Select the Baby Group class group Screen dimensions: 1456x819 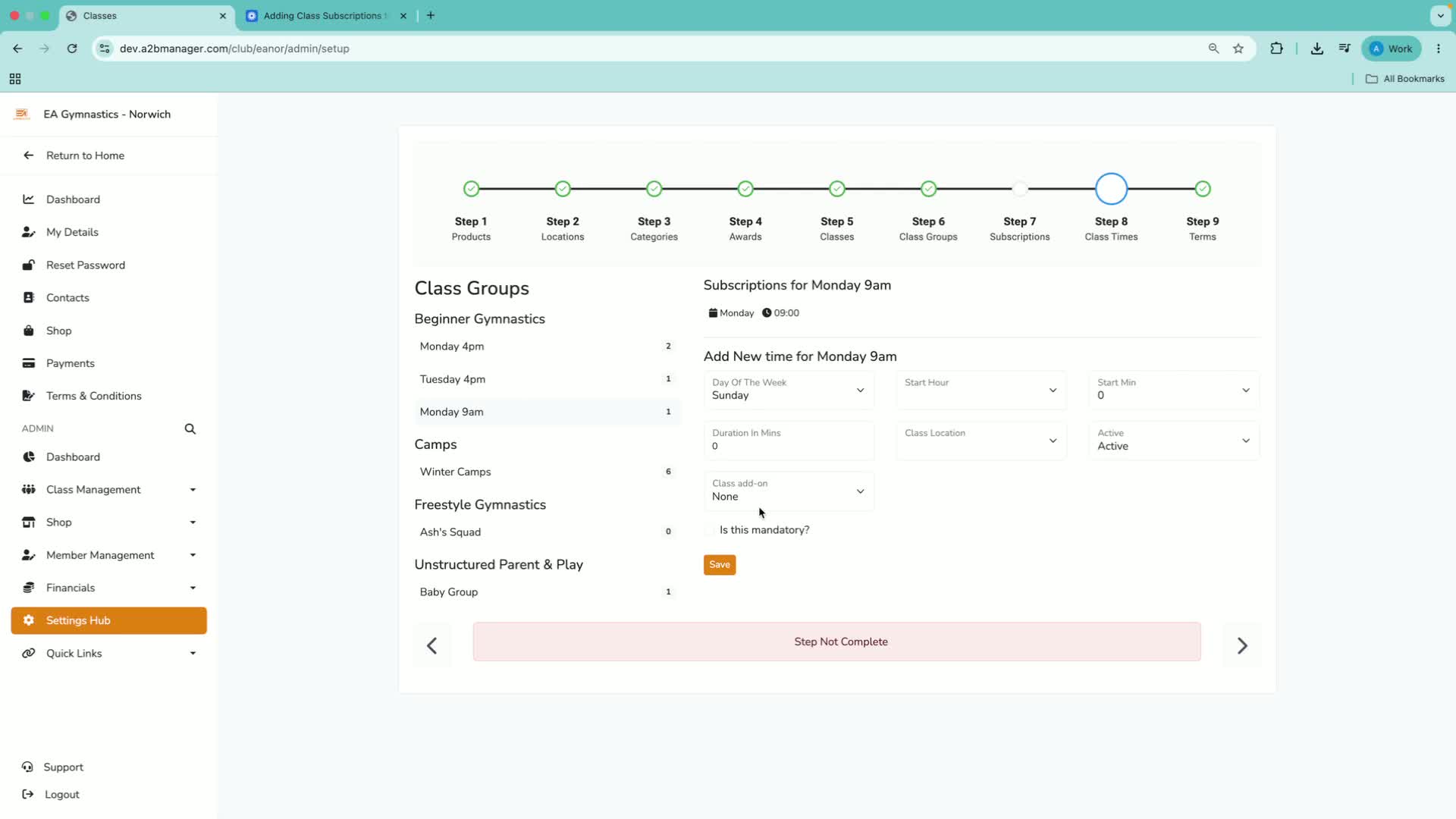(x=546, y=592)
